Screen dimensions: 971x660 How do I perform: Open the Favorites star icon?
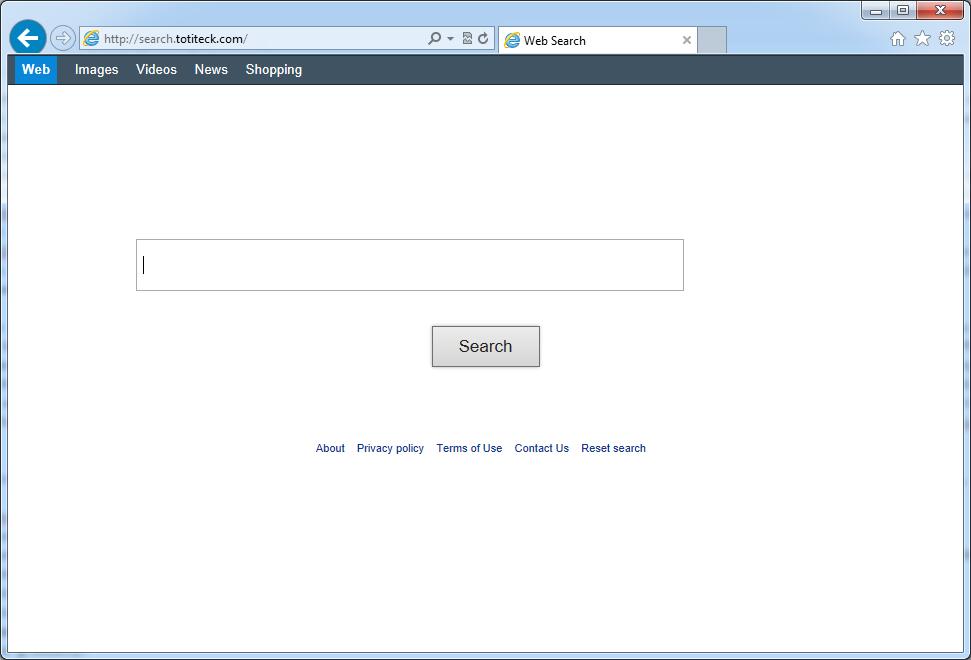coord(922,39)
